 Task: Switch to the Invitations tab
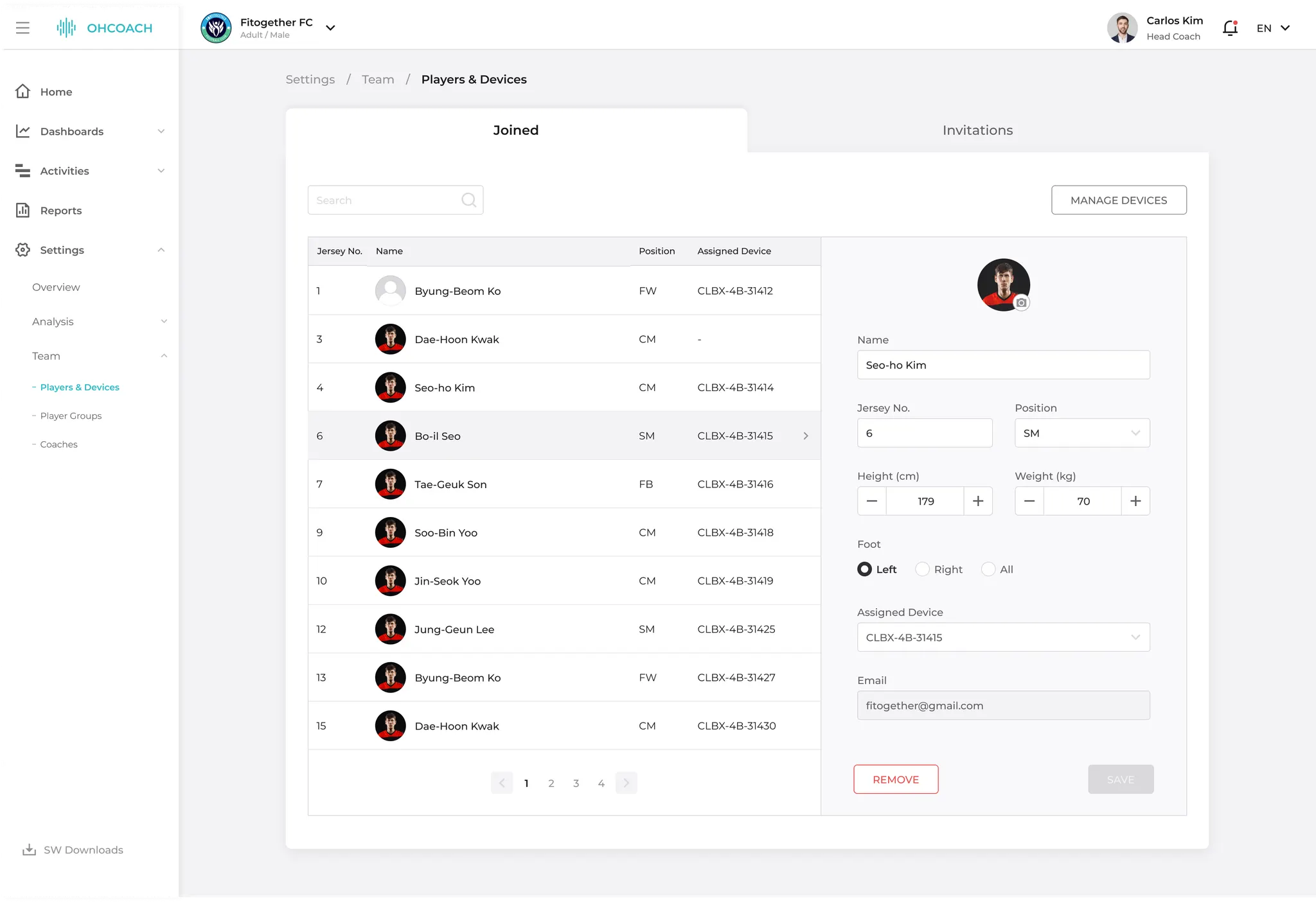tap(977, 130)
